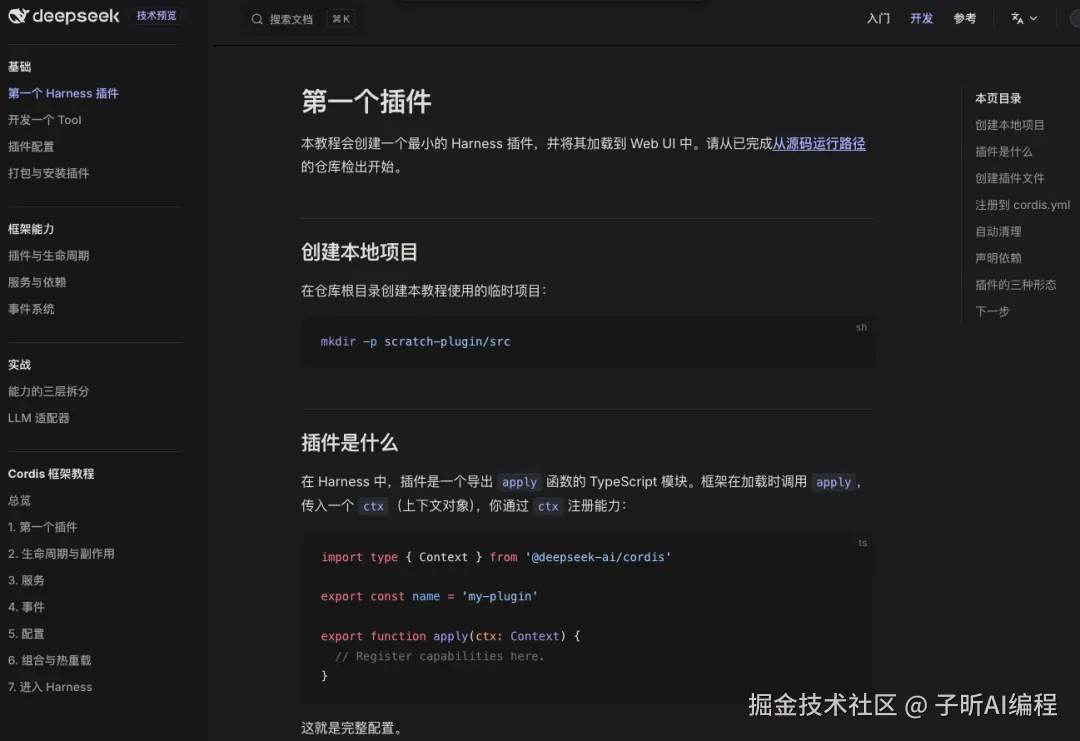
Task: Click the search magnifier icon
Action: [257, 19]
